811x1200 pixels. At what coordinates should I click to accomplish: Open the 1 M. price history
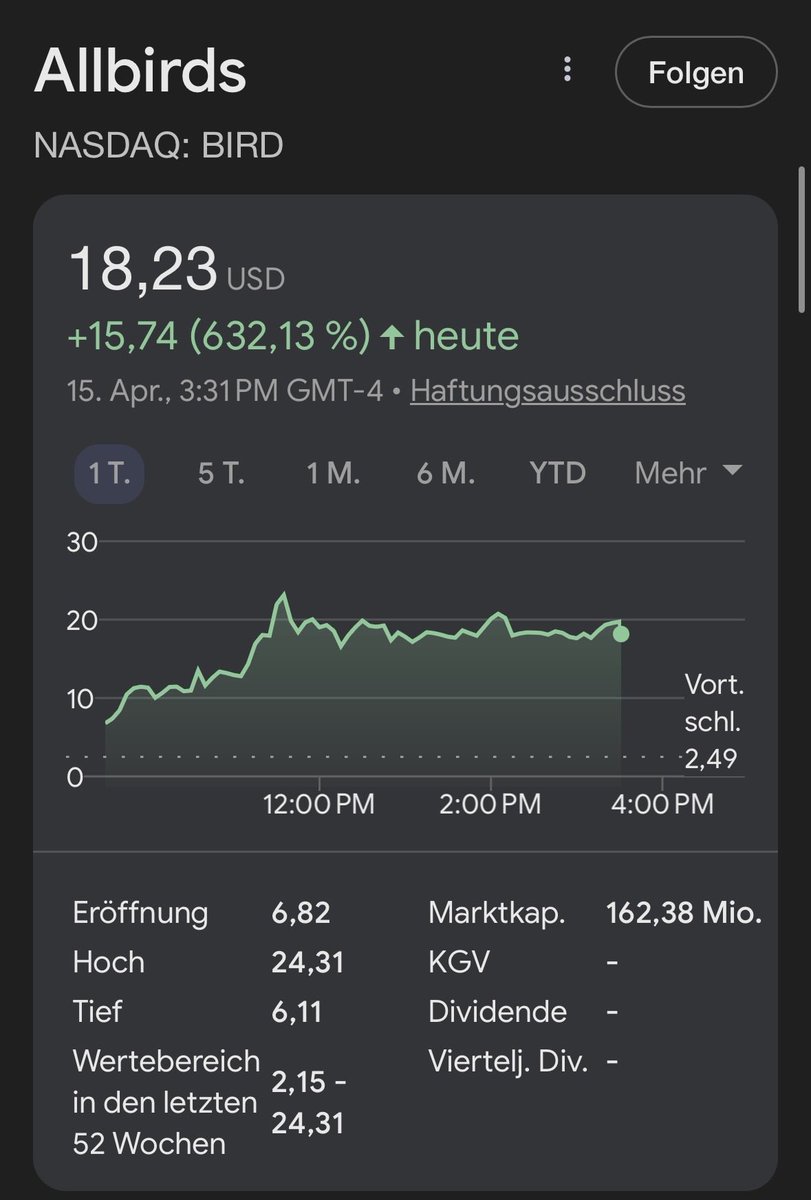pyautogui.click(x=332, y=473)
